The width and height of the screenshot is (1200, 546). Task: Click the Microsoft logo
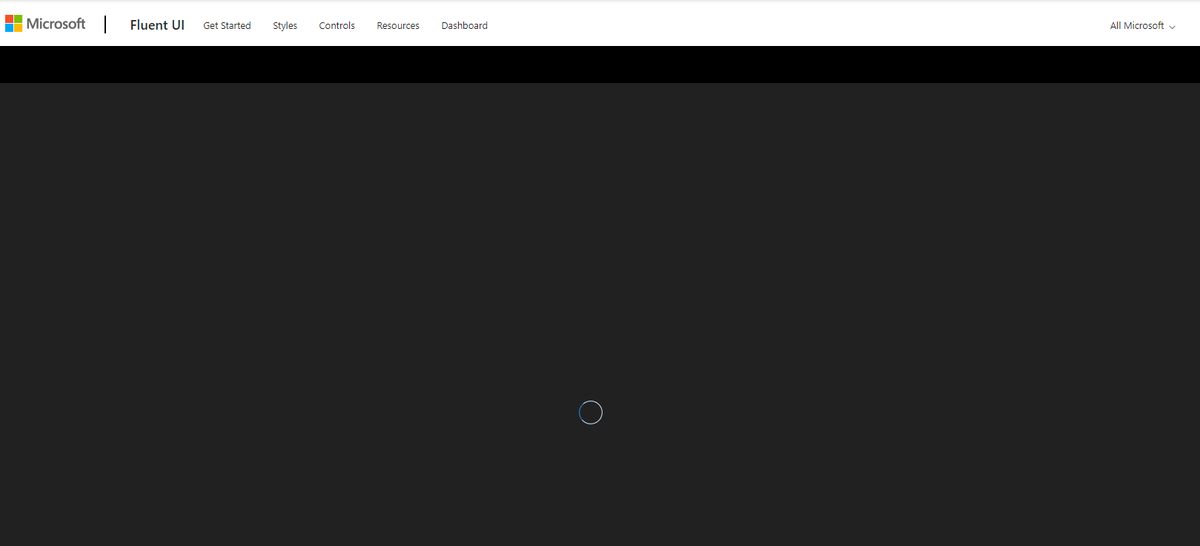[45, 24]
